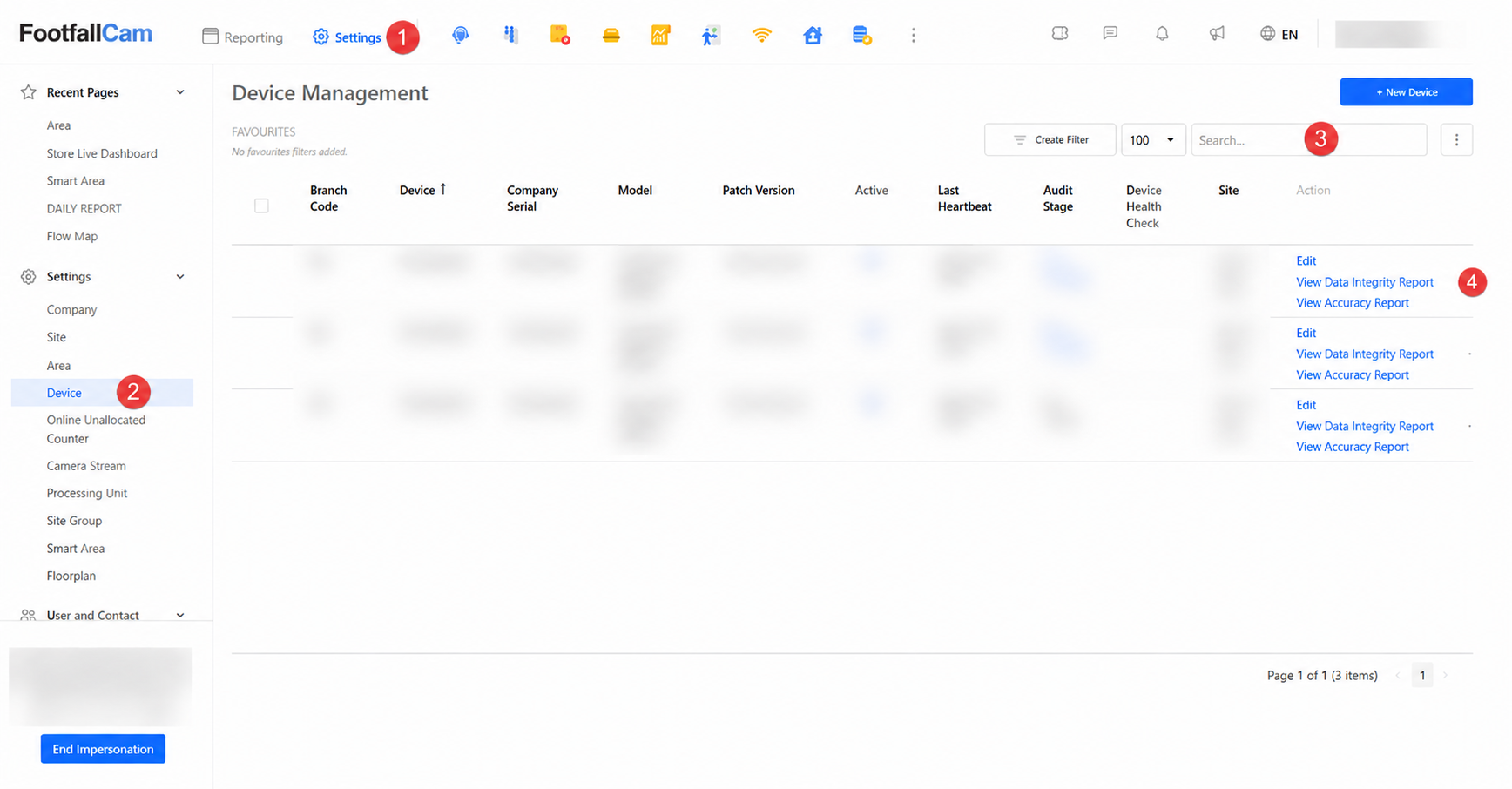This screenshot has width=1512, height=789.
Task: Open Online Unallocated Counter page
Action: [x=96, y=429]
